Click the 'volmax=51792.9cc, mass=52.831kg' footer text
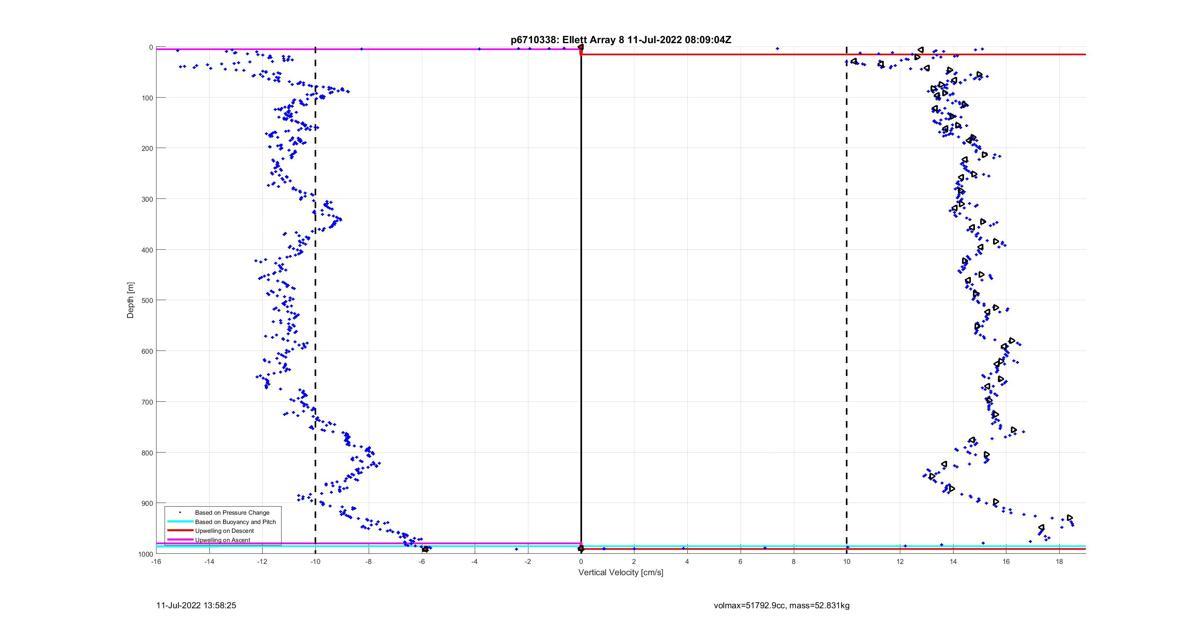1200x622 pixels. click(782, 605)
